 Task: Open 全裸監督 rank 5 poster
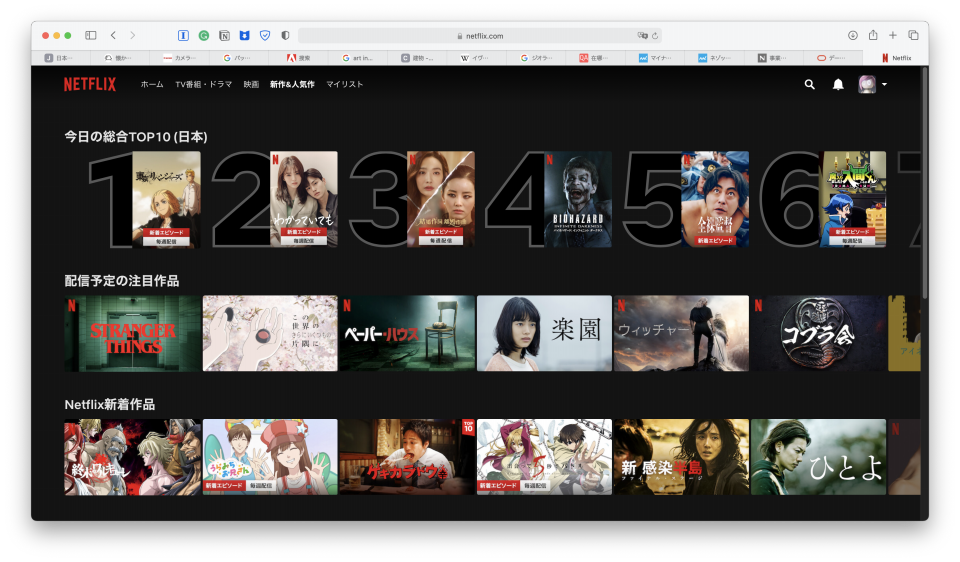coord(715,200)
